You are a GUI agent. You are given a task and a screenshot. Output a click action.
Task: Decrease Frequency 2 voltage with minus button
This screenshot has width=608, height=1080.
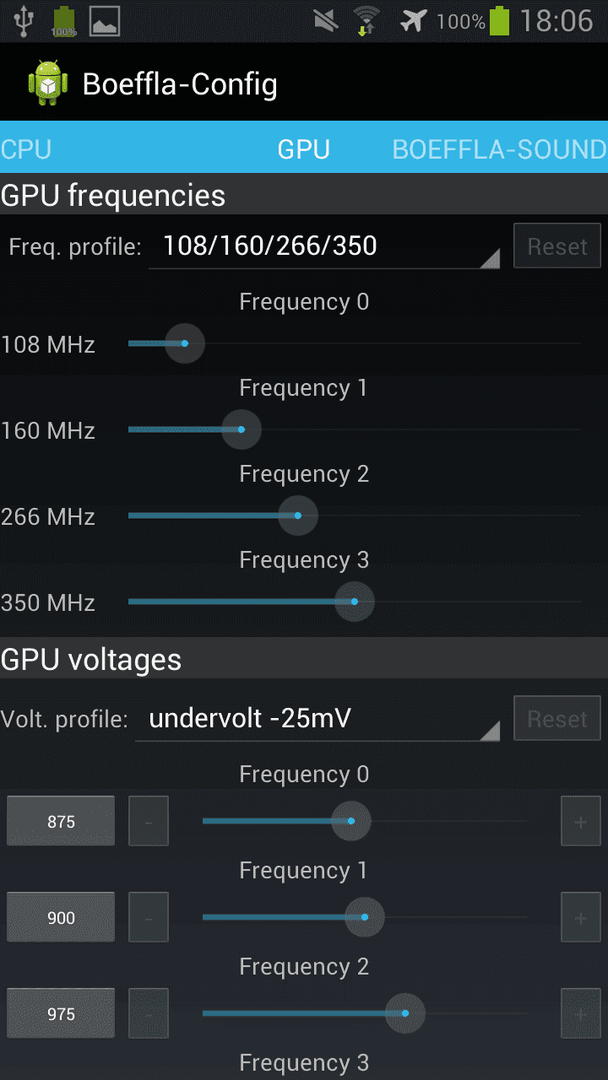(149, 1013)
